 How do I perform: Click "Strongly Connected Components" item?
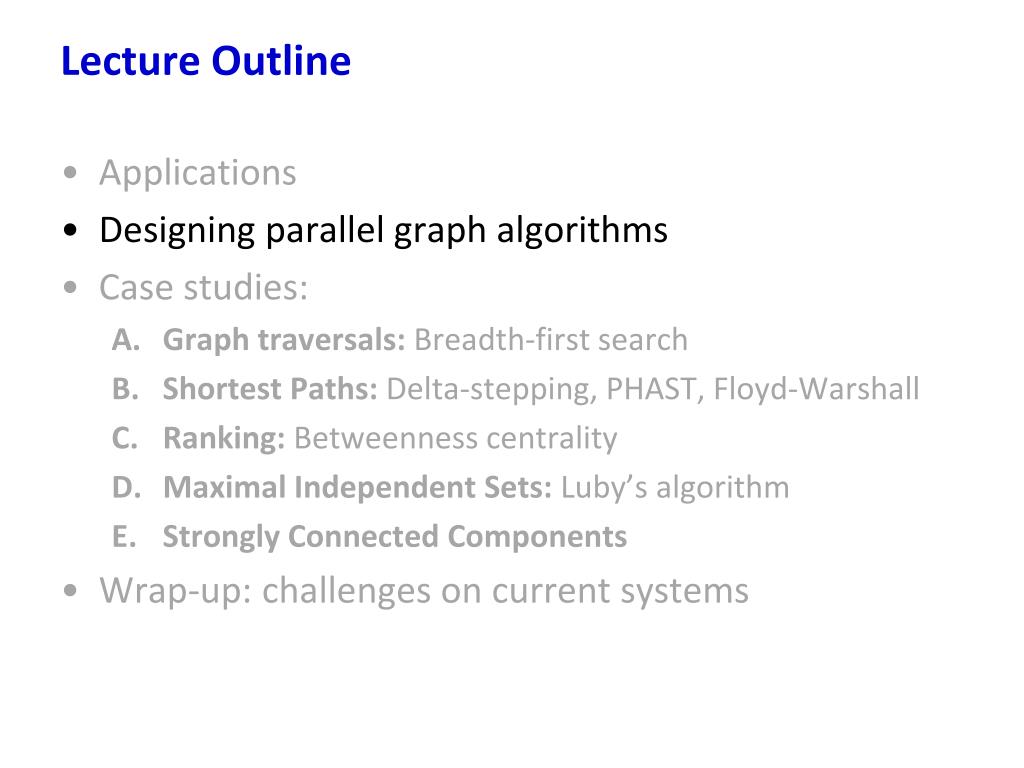[x=395, y=537]
